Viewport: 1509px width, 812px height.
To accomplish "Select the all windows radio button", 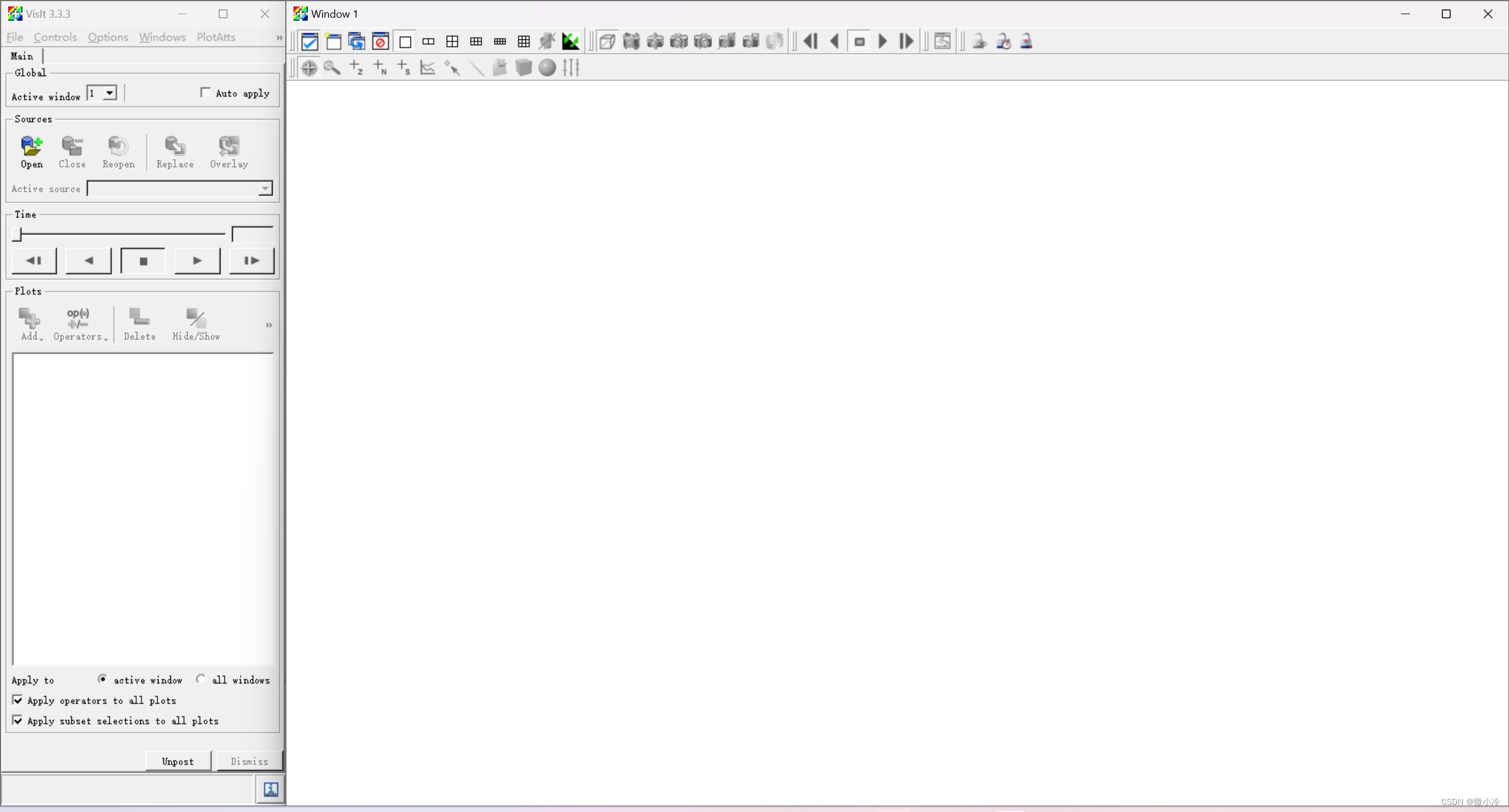I will coord(201,679).
